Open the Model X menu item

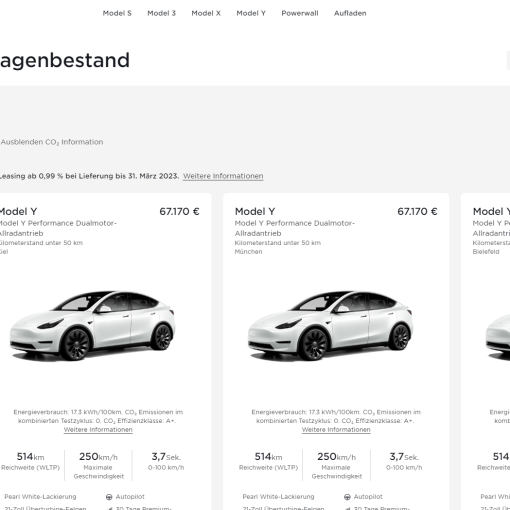point(206,13)
